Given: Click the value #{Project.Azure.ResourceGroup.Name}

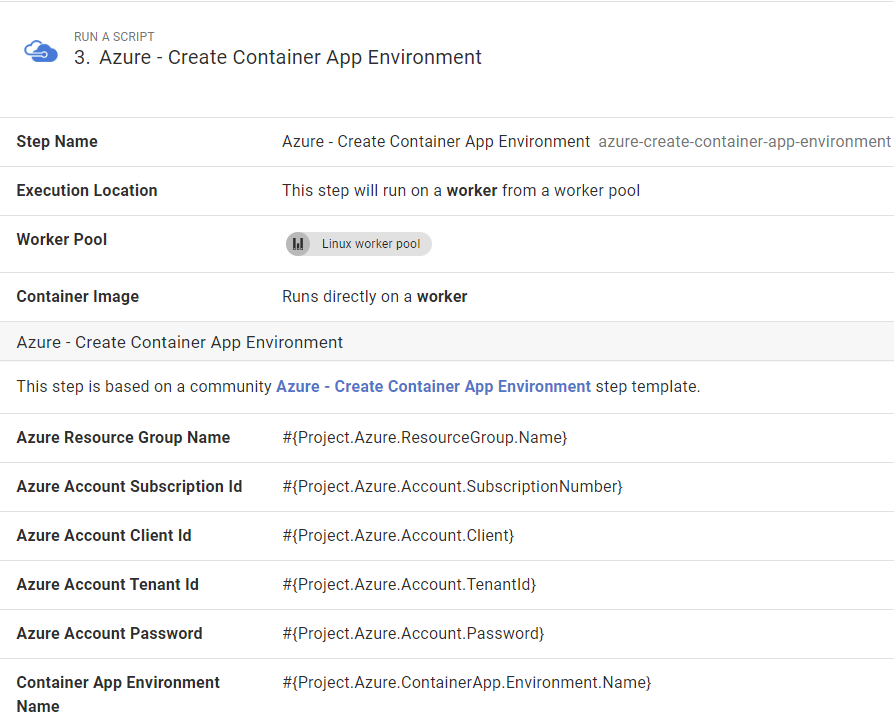Looking at the screenshot, I should [x=425, y=437].
